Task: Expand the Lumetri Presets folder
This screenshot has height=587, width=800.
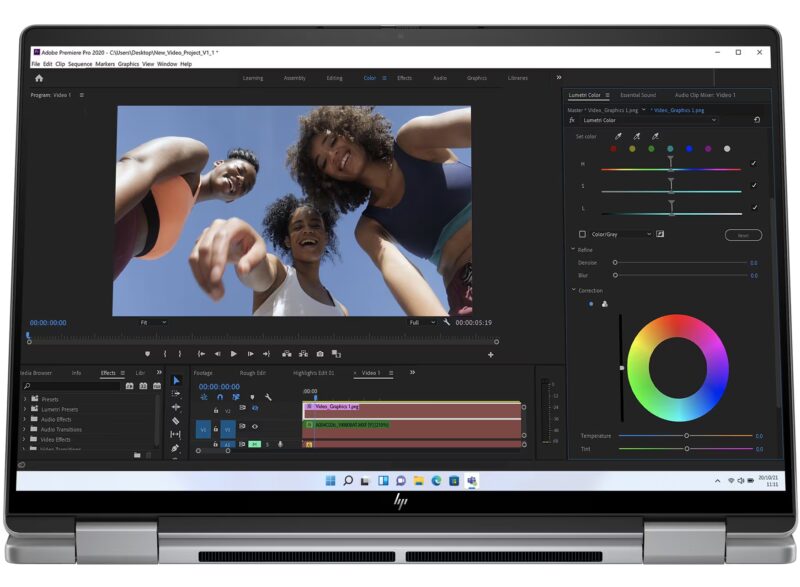Action: click(24, 409)
